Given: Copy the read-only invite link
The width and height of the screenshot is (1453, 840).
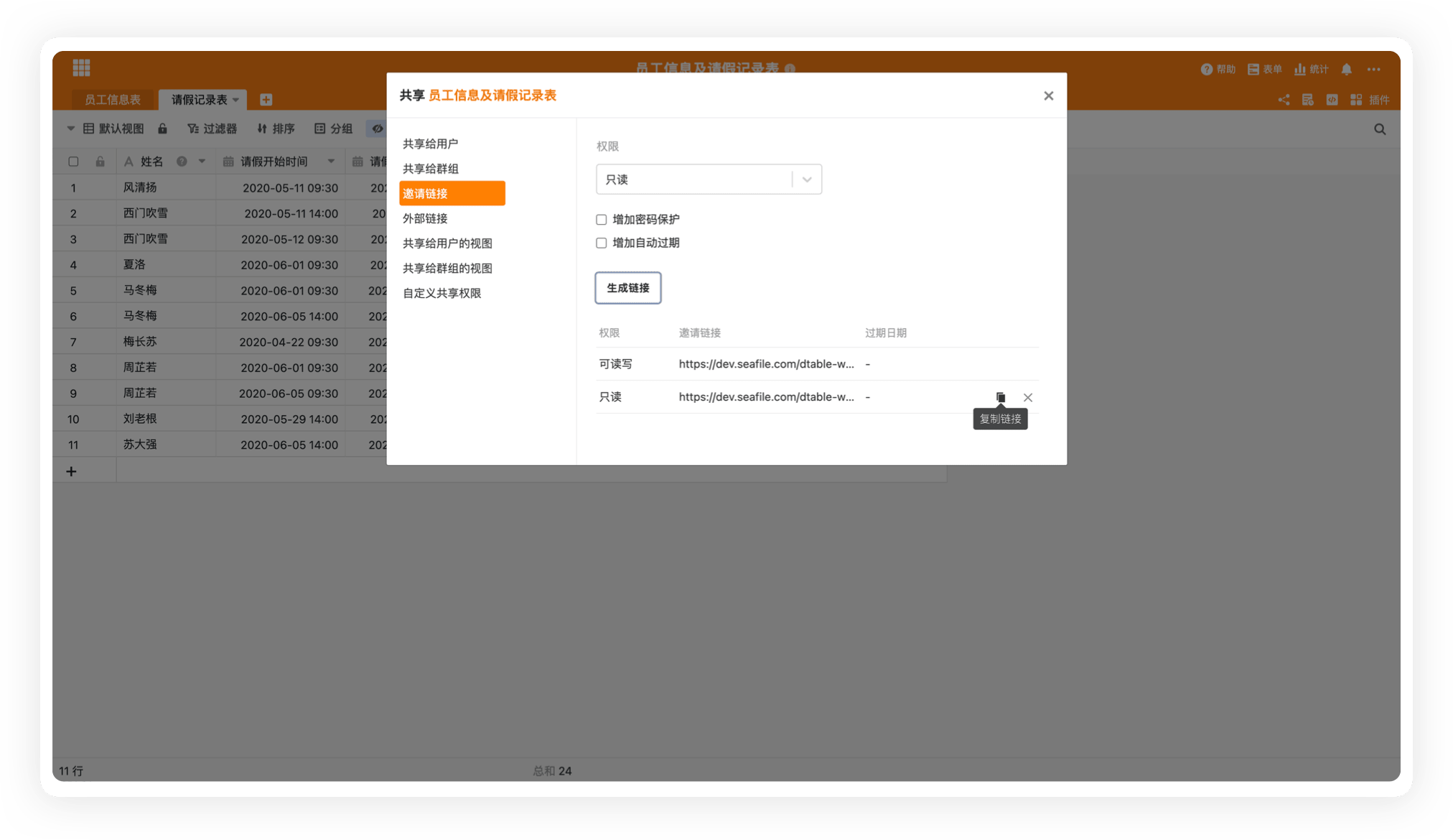Looking at the screenshot, I should (x=1000, y=397).
